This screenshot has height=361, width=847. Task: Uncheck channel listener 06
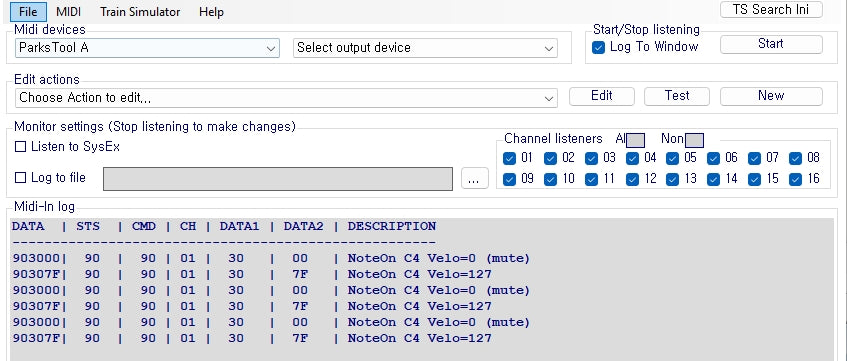tap(714, 158)
